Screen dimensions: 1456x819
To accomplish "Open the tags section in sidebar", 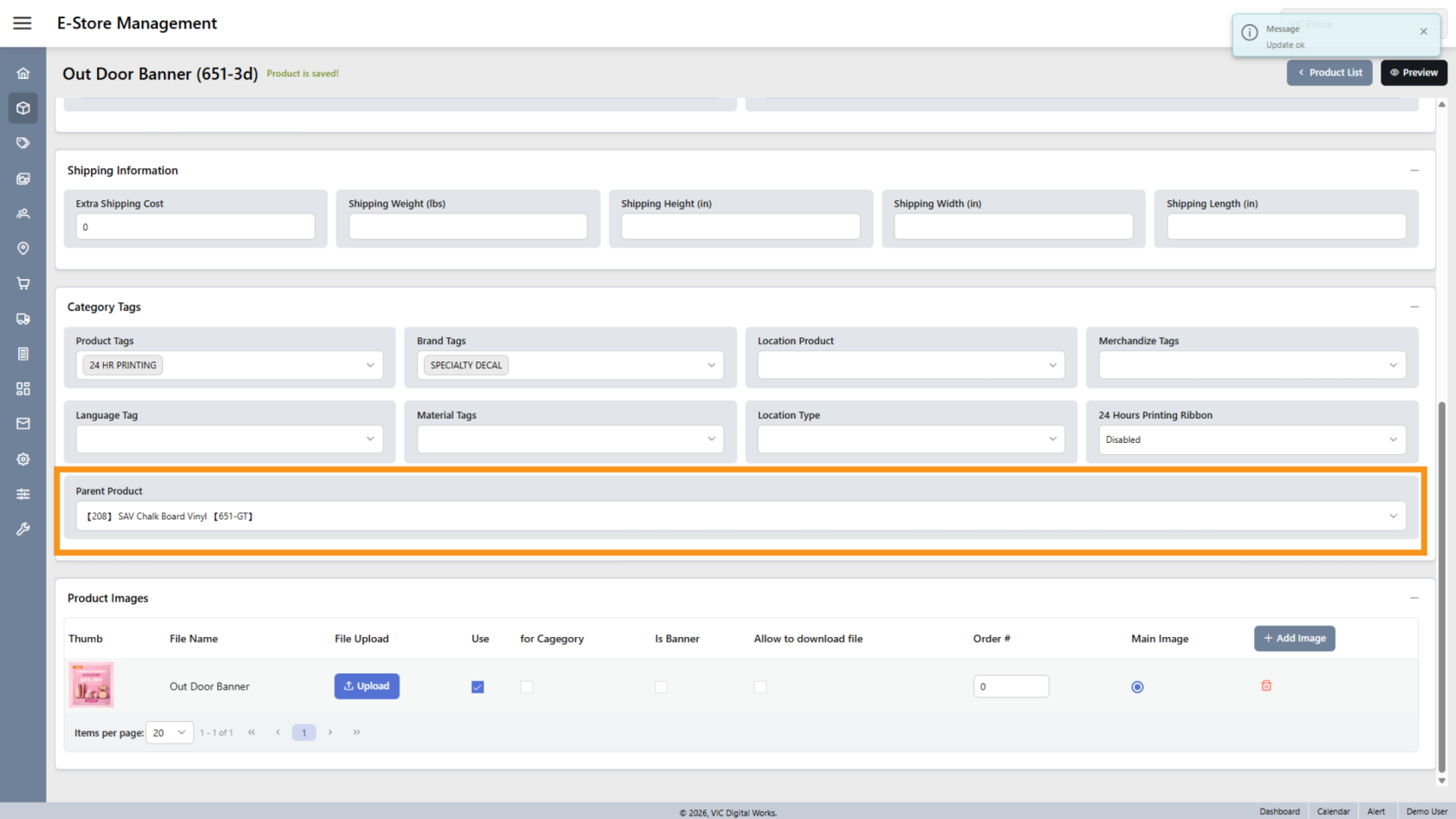I will pos(23,143).
